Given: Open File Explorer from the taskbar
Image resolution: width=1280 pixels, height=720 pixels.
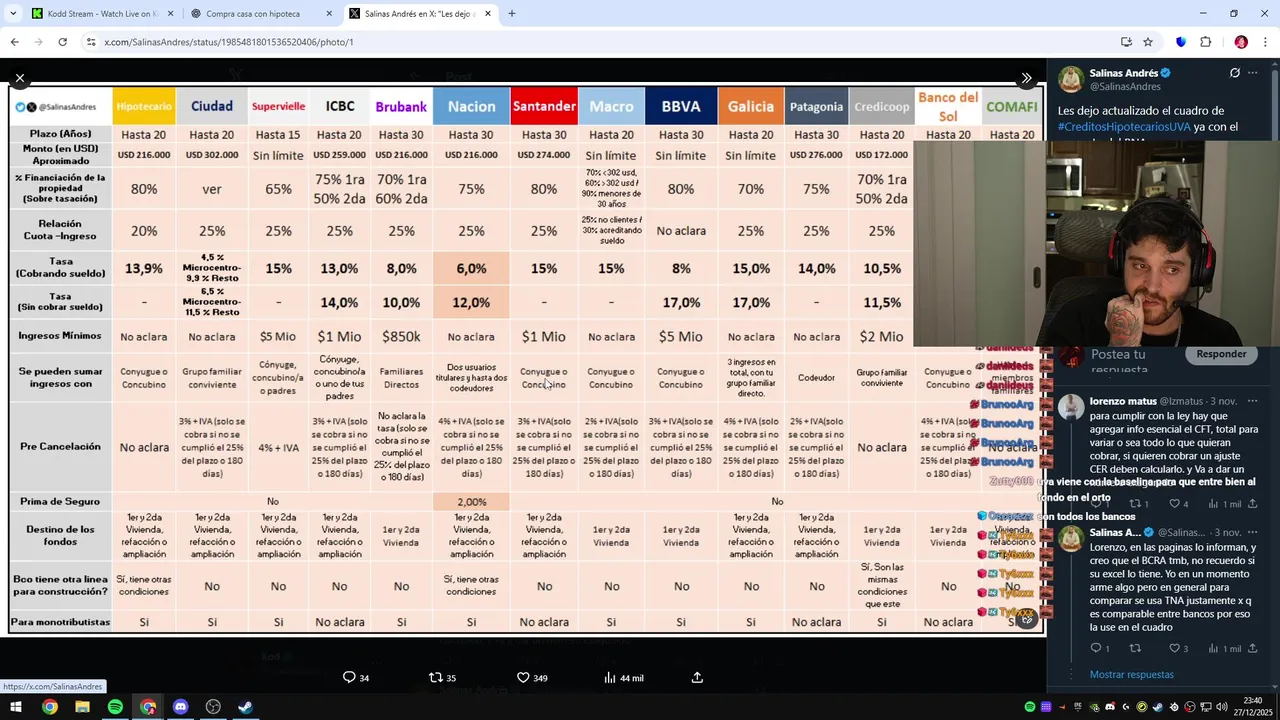Looking at the screenshot, I should [x=82, y=707].
